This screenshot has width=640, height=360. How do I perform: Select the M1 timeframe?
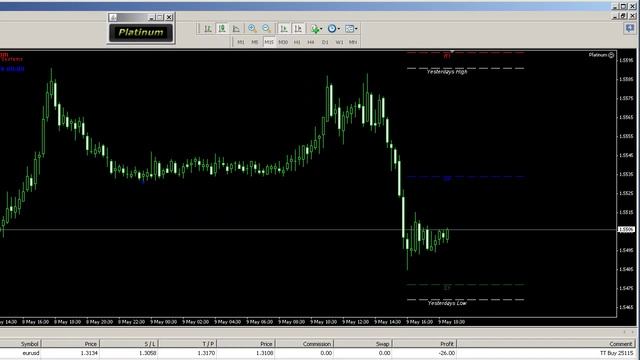coord(241,42)
